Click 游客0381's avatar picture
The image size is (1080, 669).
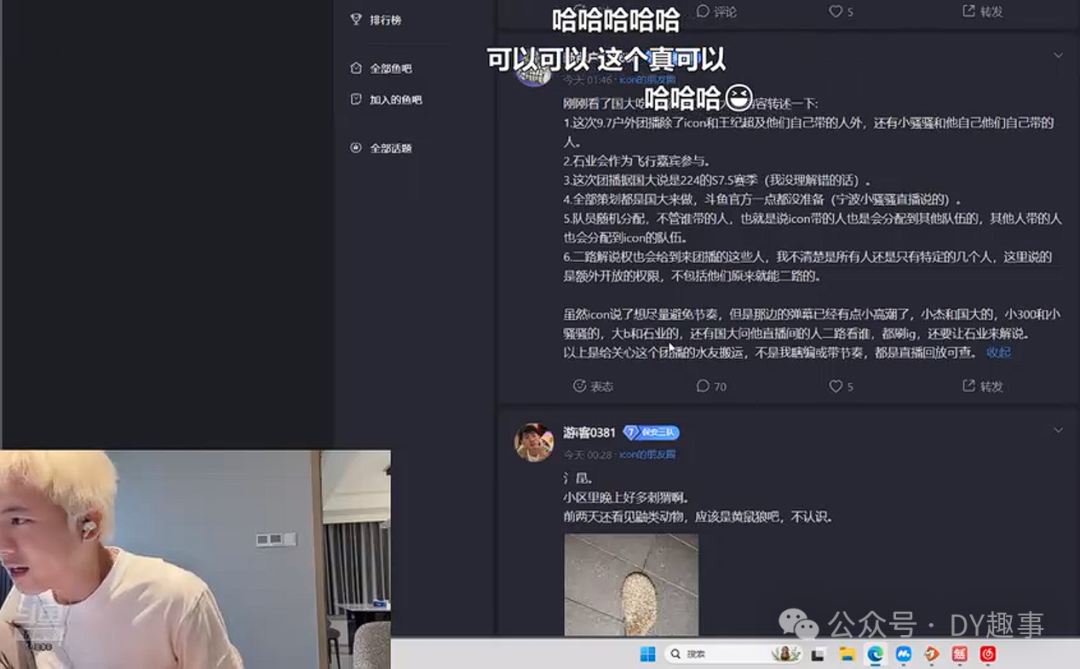pyautogui.click(x=534, y=442)
